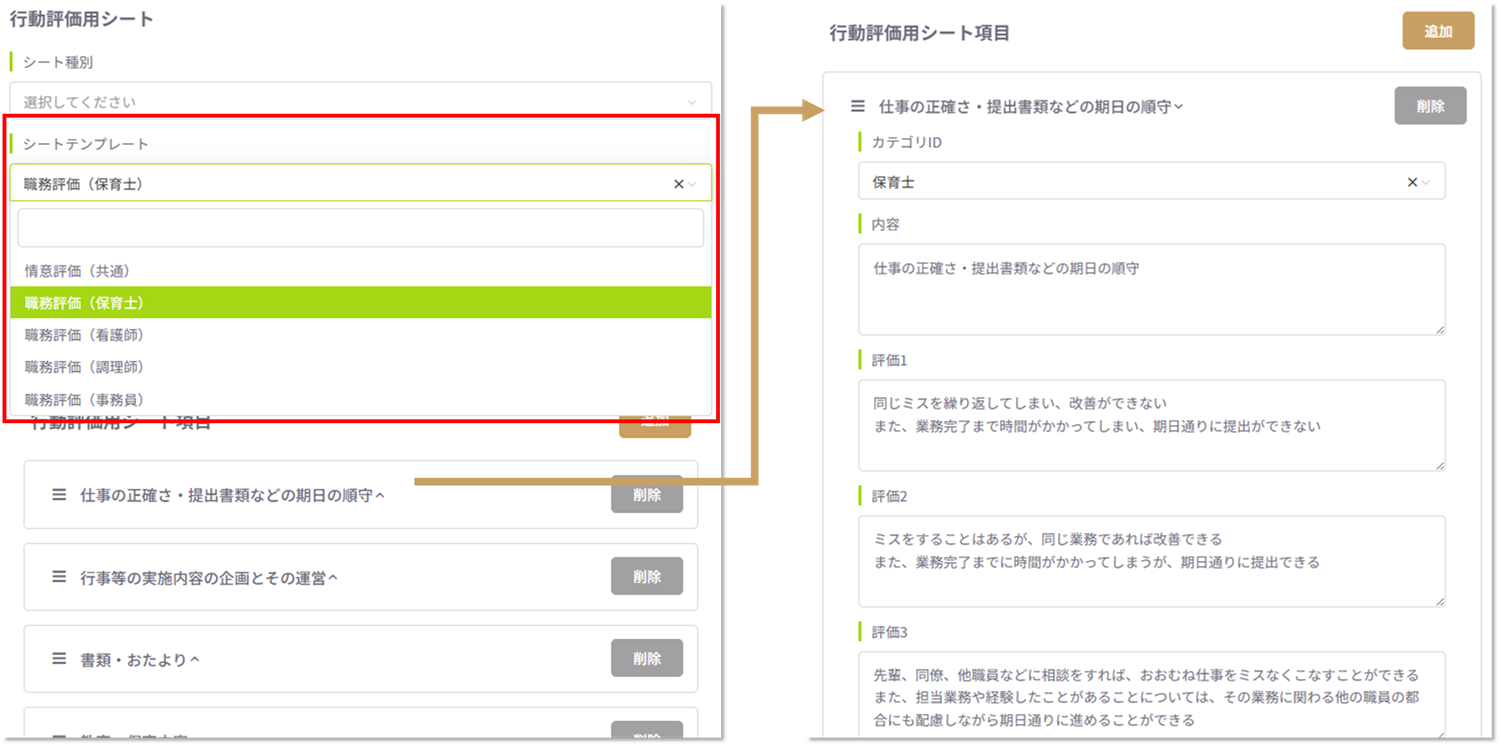Open the カテゴリID dropdown arrow
This screenshot has width=1500, height=746.
click(1428, 182)
